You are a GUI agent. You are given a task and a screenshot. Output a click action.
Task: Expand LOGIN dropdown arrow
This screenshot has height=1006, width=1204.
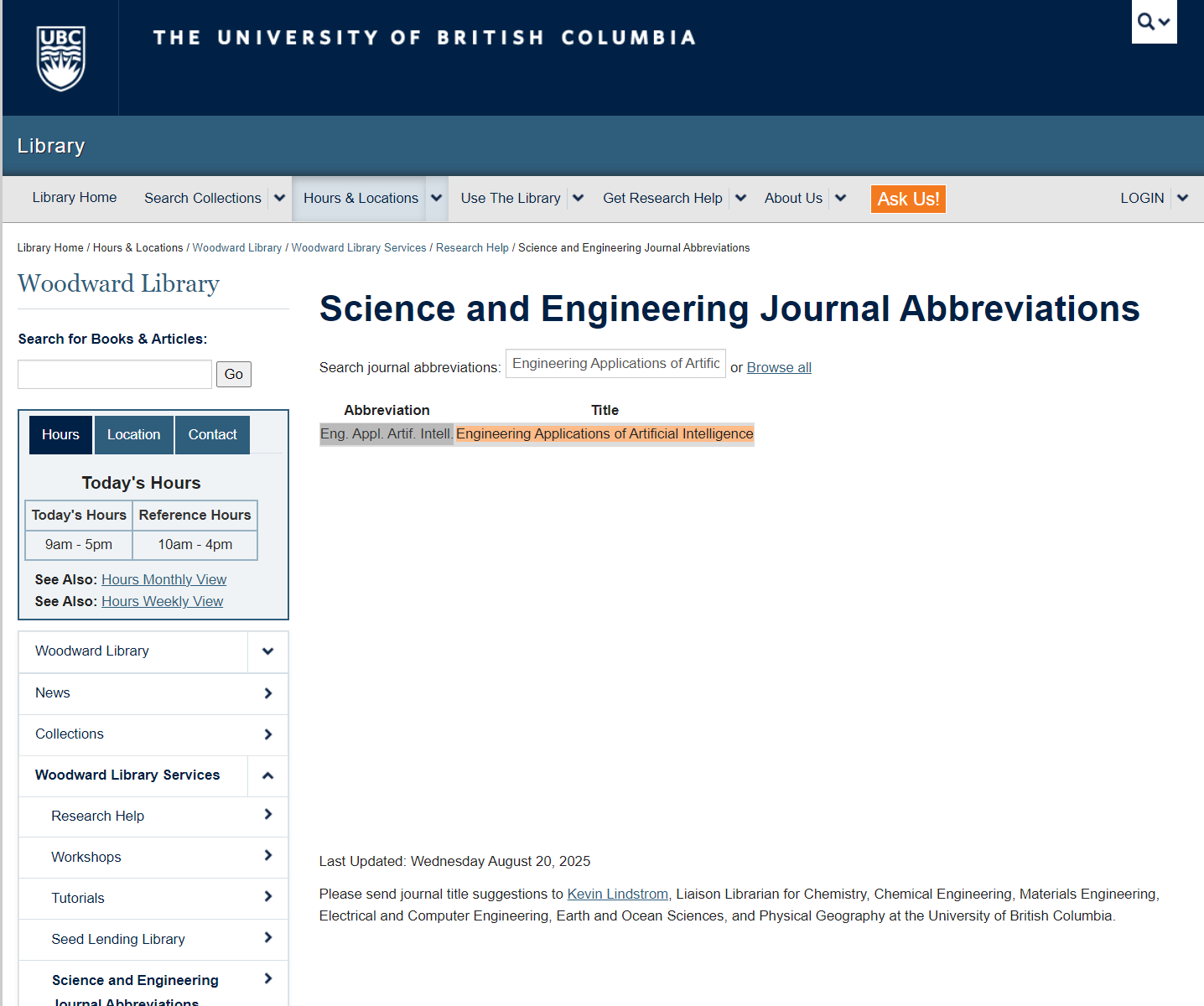coord(1183,199)
